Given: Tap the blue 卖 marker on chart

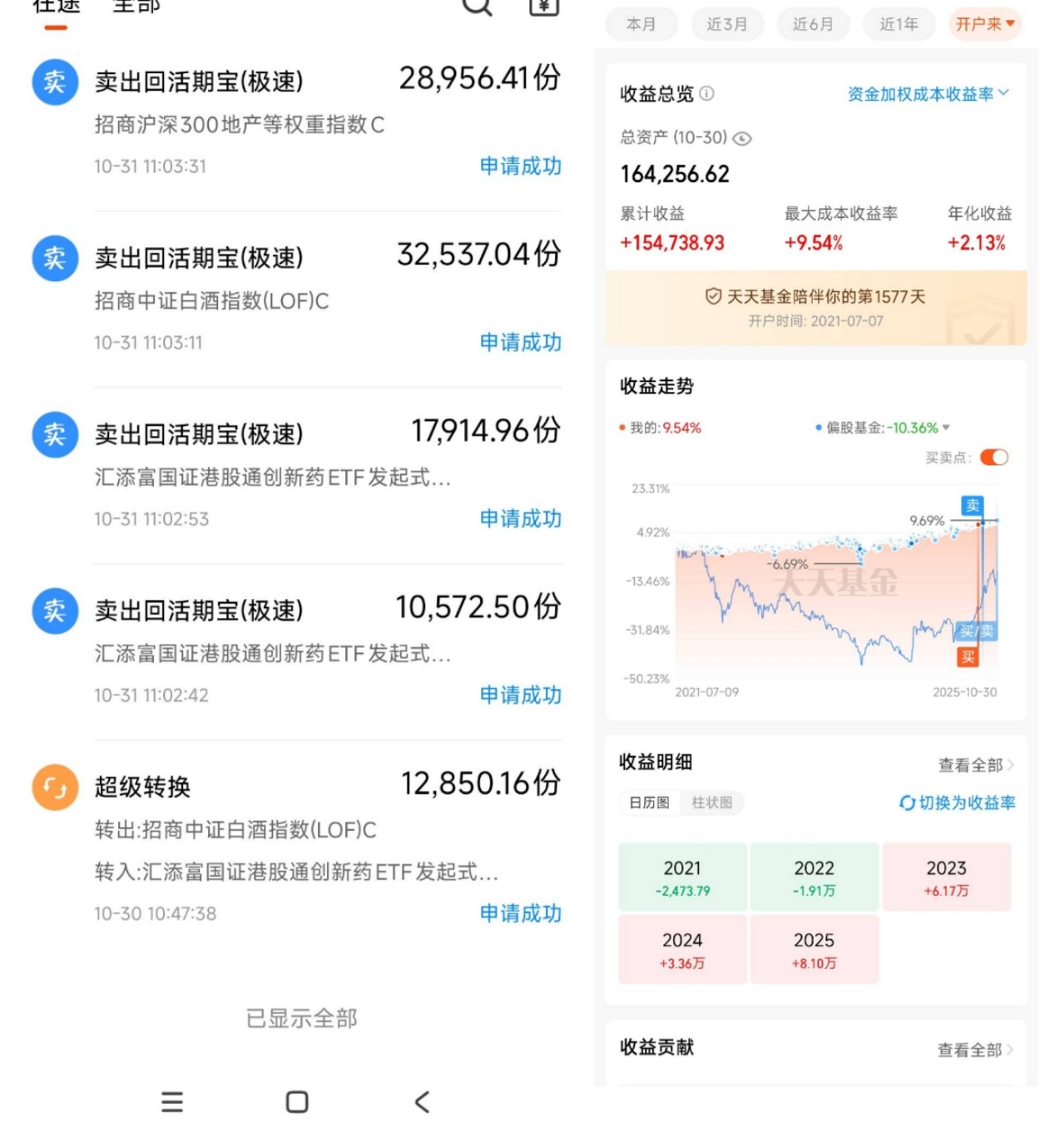Looking at the screenshot, I should coord(973,505).
